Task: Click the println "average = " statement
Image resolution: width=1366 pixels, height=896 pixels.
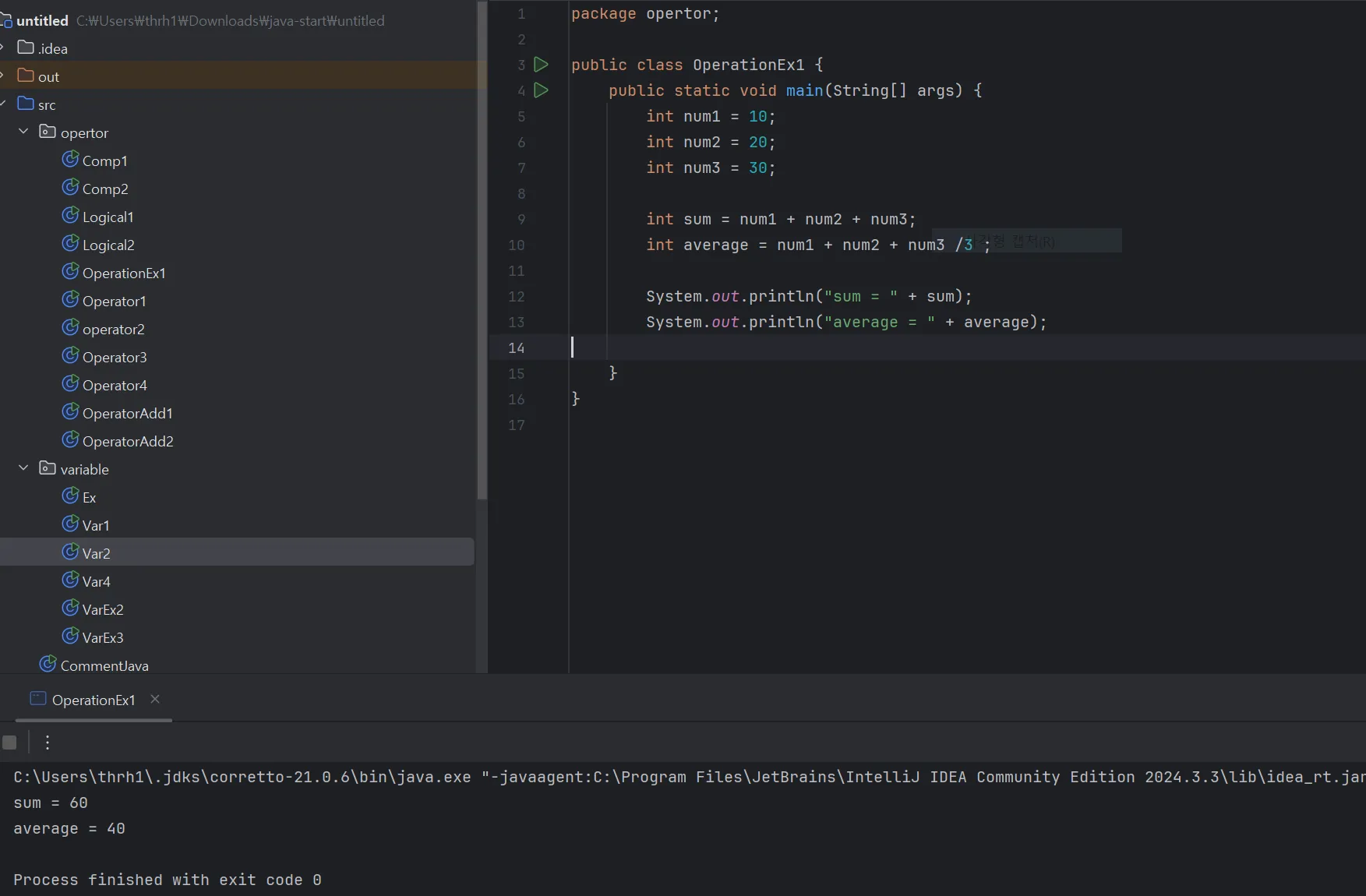Action: [846, 323]
